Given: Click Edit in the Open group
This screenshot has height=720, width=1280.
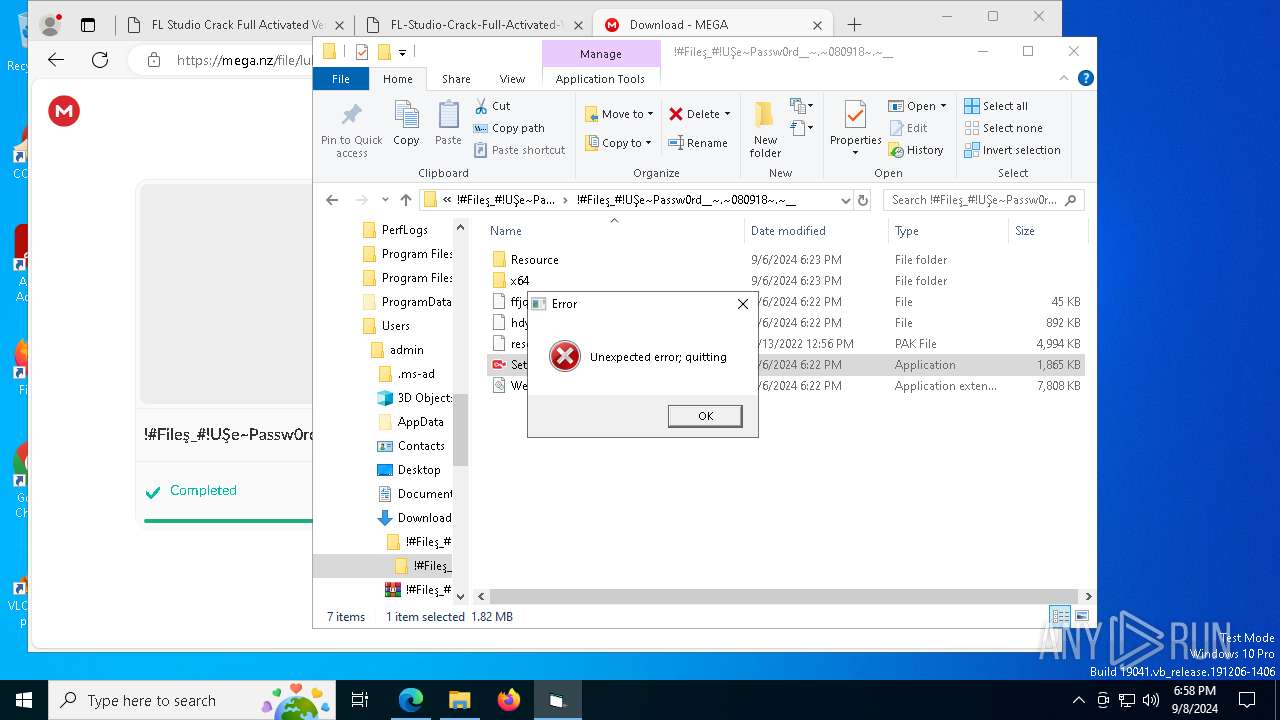Looking at the screenshot, I should pyautogui.click(x=908, y=128).
